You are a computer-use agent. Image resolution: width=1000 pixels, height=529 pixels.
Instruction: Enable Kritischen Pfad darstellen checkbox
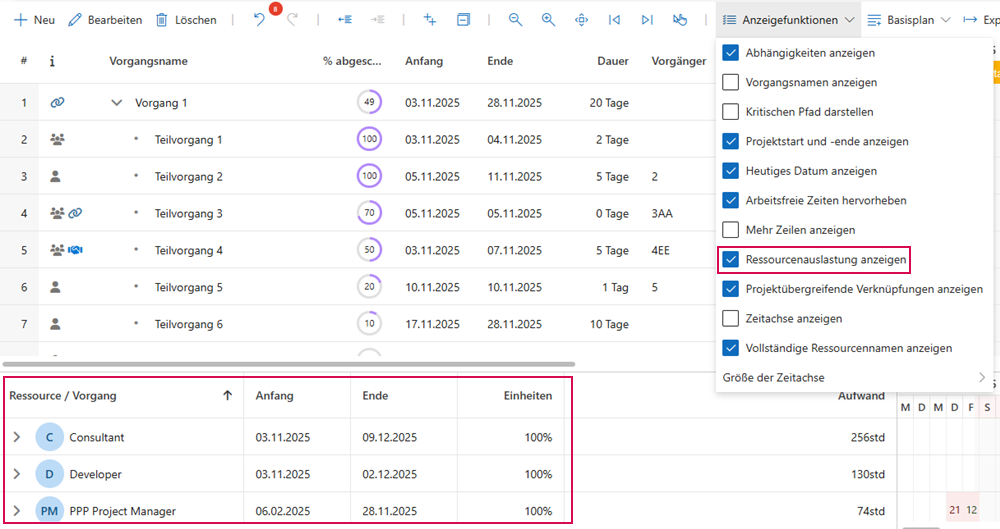(731, 112)
